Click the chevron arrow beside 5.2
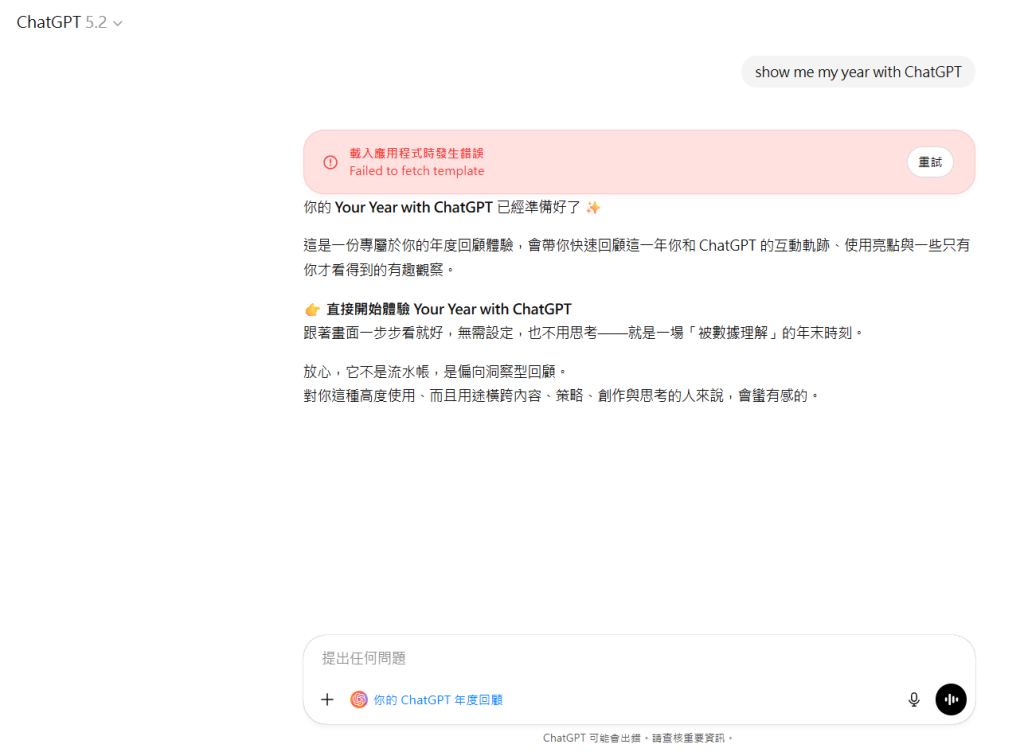 118,23
